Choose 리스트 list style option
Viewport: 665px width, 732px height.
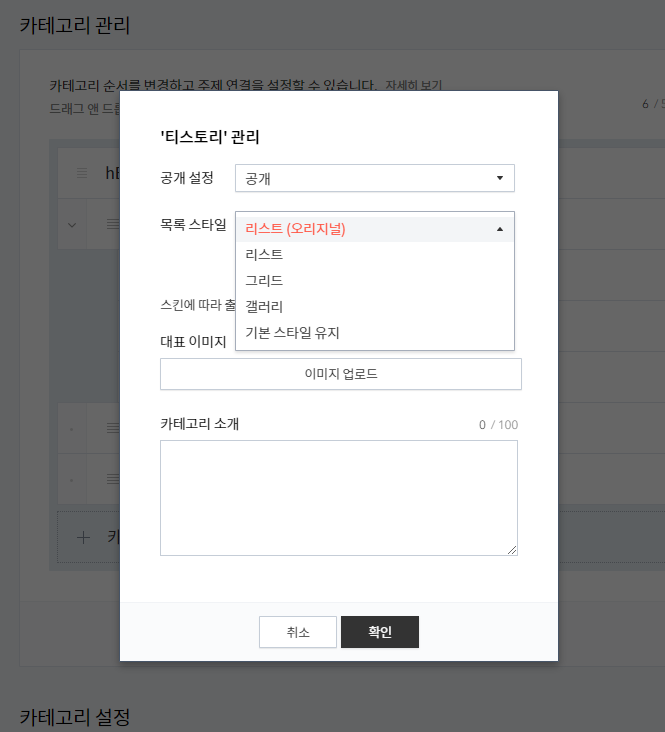tap(375, 254)
